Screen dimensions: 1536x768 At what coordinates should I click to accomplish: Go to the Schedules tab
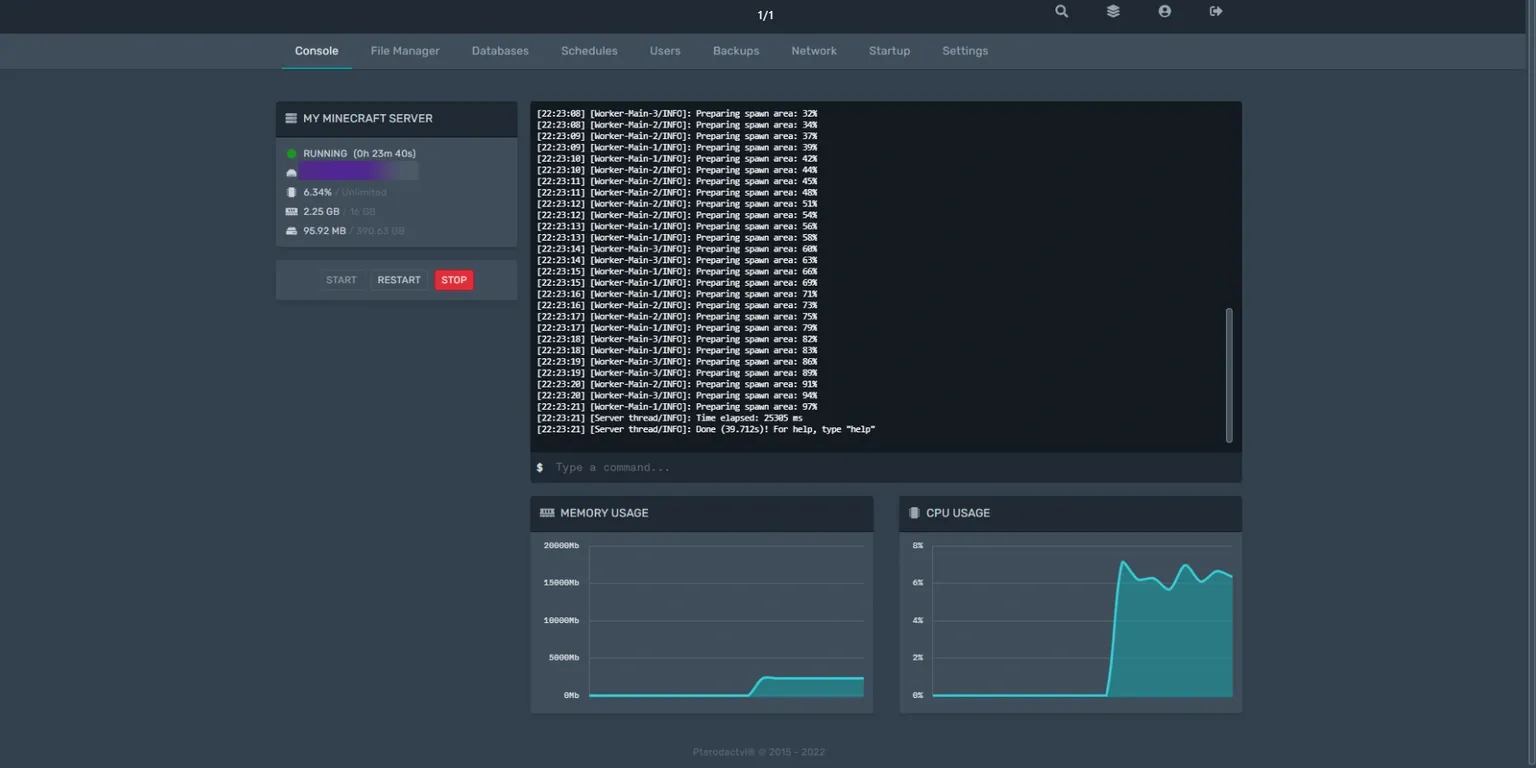[589, 51]
